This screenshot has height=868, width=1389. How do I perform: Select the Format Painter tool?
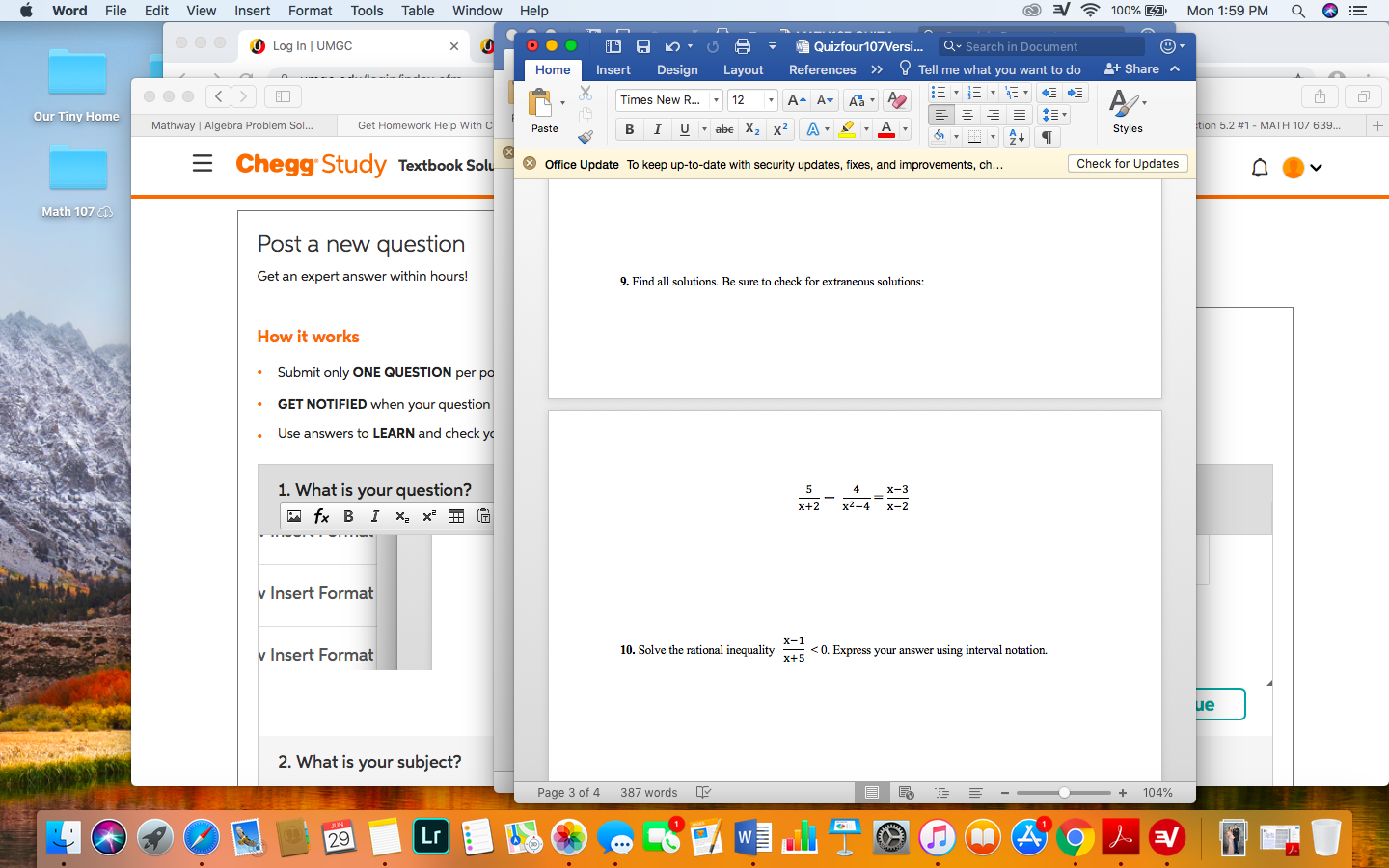point(585,136)
